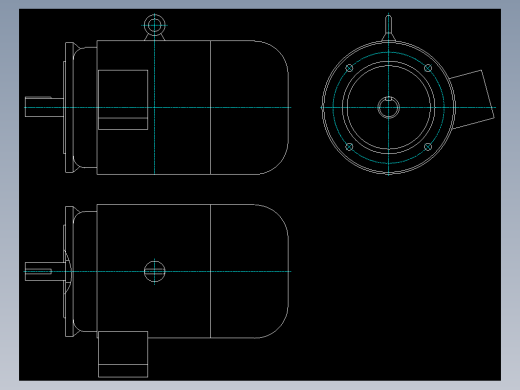Click the output shaft in the bottom-left view
Image resolution: width=520 pixels, height=390 pixels.
coord(45,271)
